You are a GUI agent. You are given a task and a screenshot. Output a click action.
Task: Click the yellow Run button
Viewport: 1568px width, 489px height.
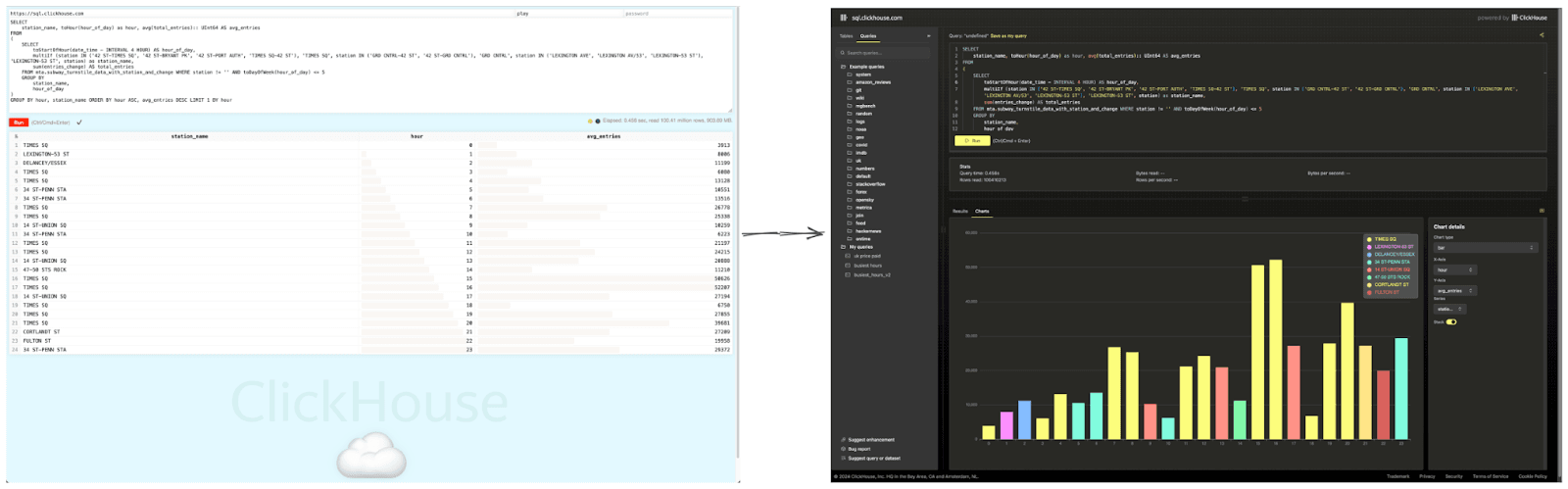(x=971, y=141)
